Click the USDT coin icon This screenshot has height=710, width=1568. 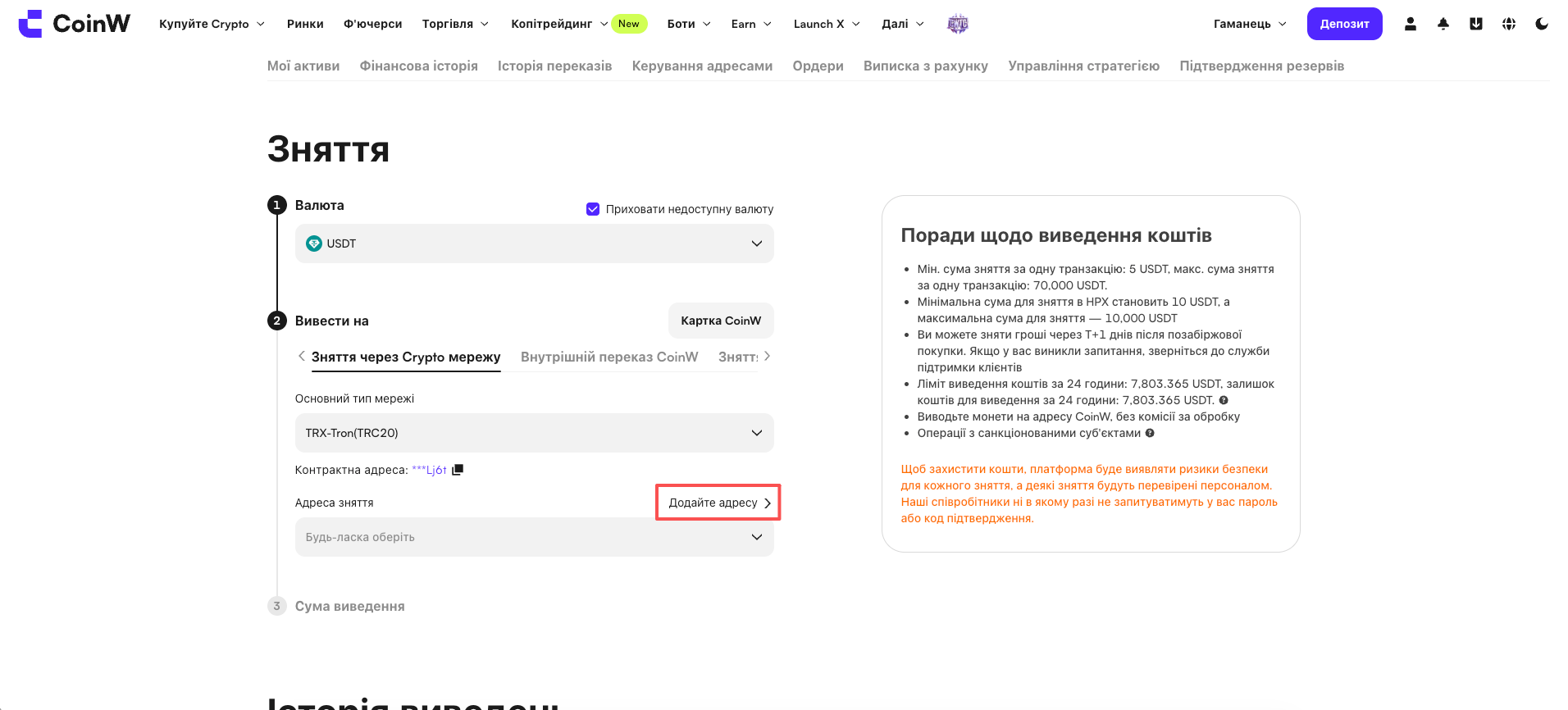[x=314, y=243]
